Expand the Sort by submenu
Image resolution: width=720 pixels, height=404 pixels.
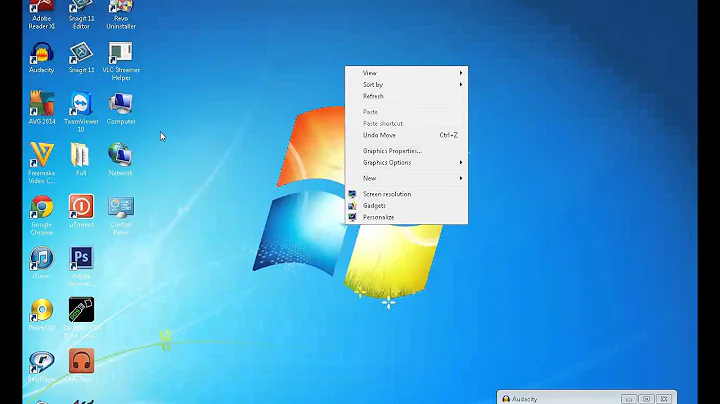tap(406, 84)
